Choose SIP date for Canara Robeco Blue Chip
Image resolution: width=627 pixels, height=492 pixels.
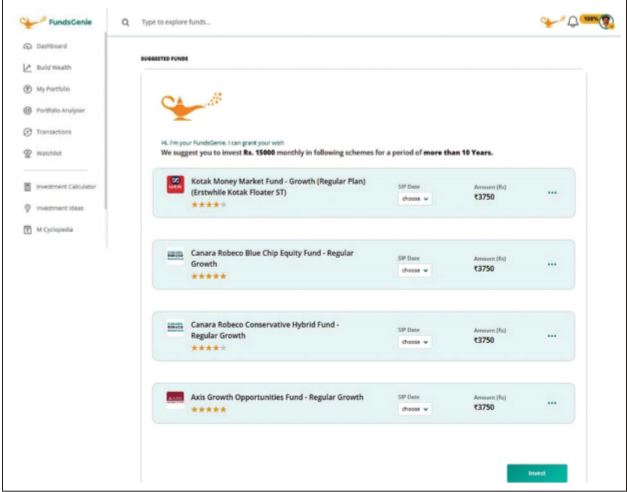[x=415, y=270]
